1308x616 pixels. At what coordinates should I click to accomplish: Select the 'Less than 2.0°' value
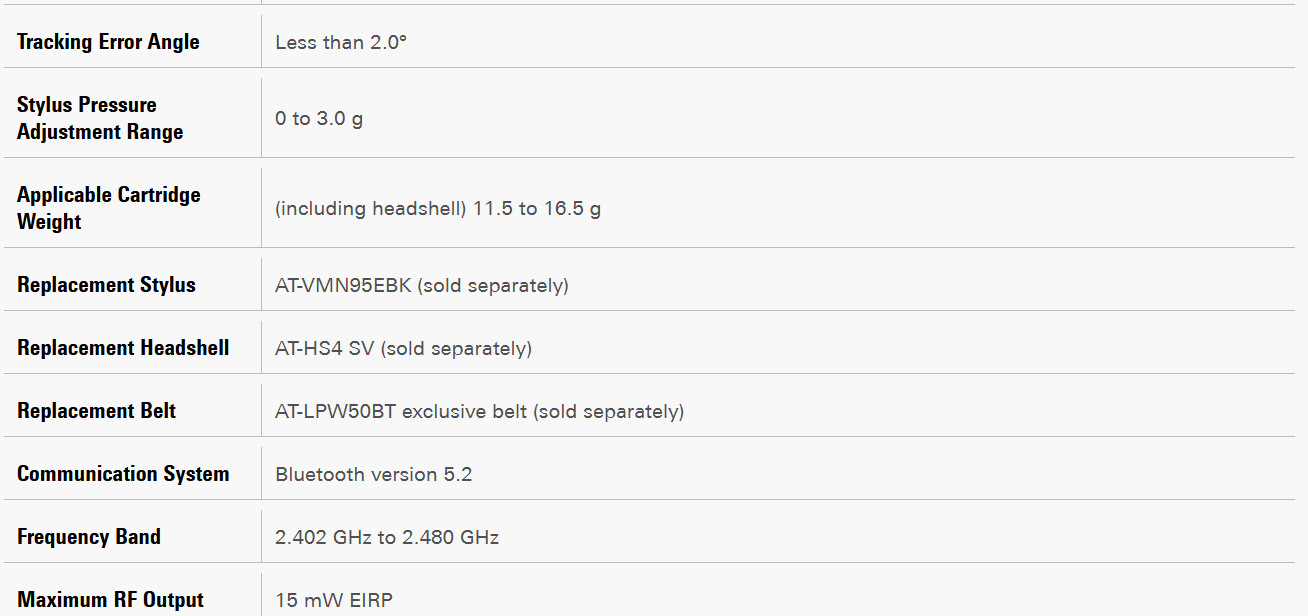coord(341,43)
